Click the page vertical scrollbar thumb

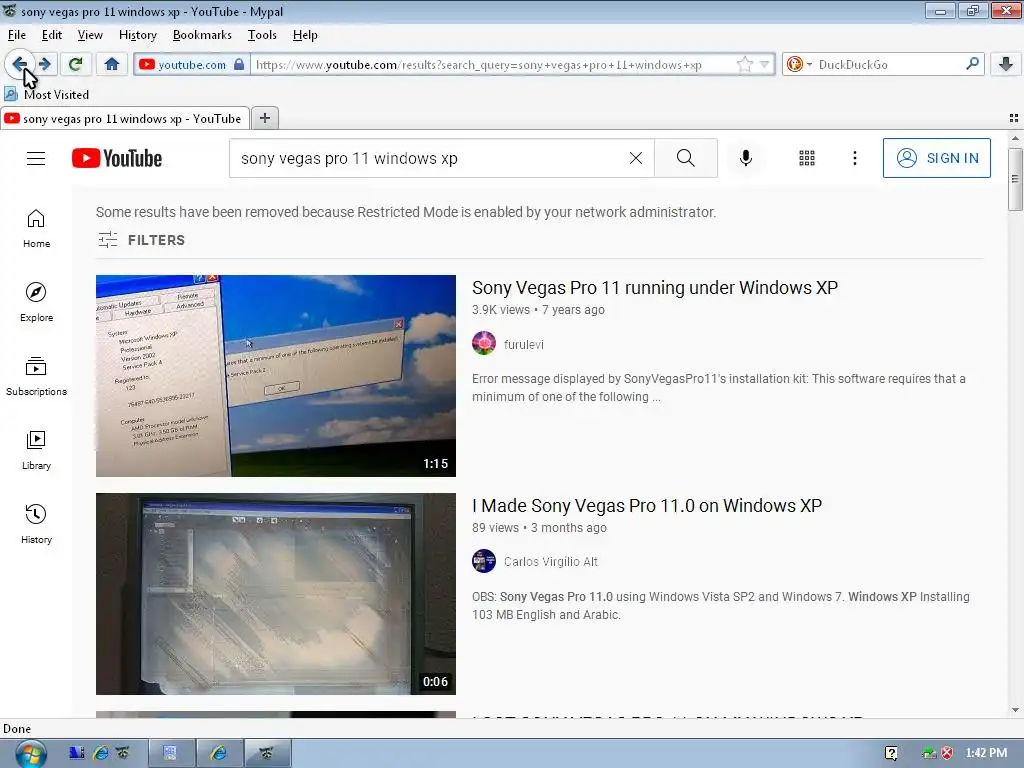1015,179
